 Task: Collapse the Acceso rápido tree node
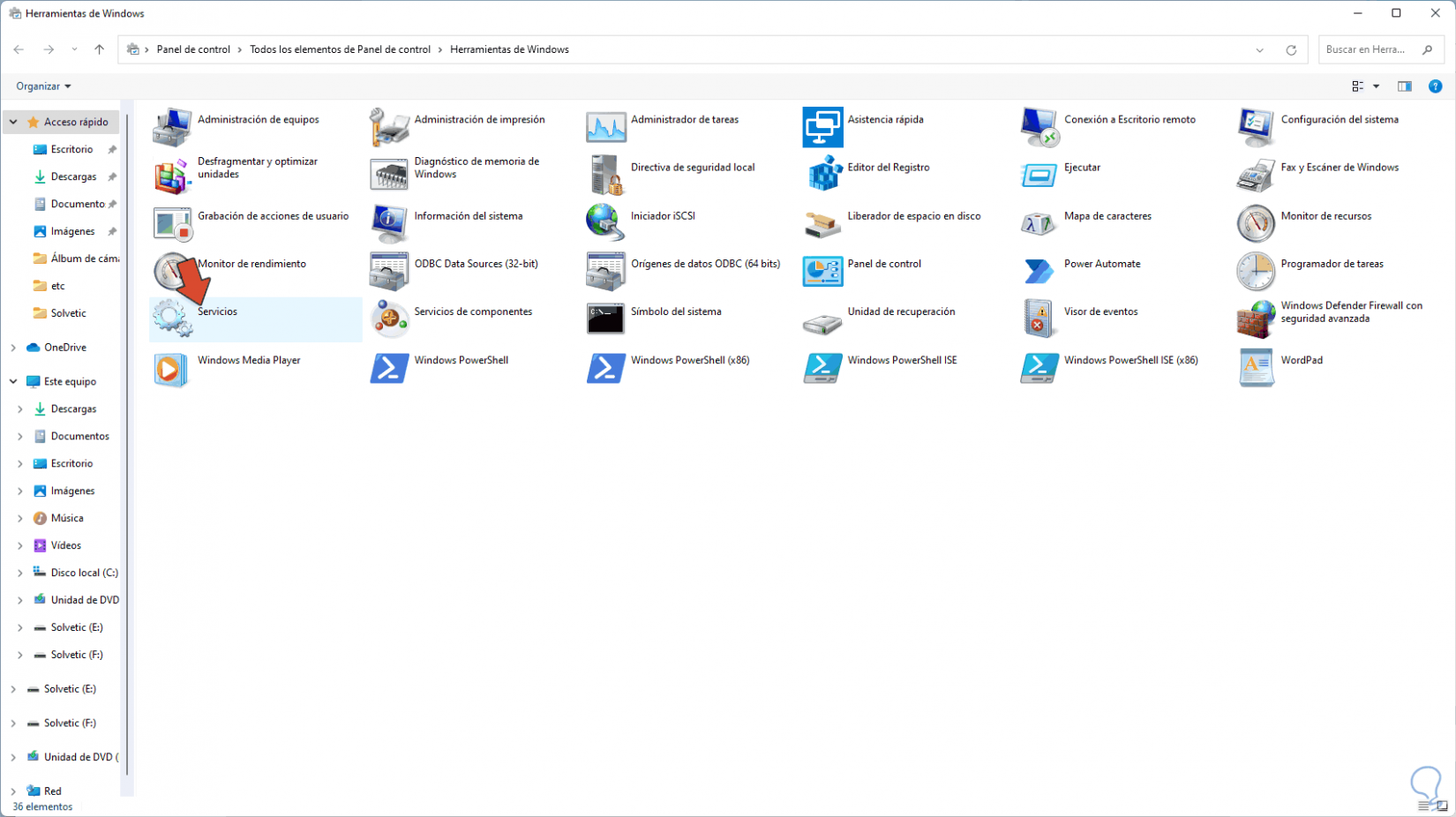coord(13,122)
